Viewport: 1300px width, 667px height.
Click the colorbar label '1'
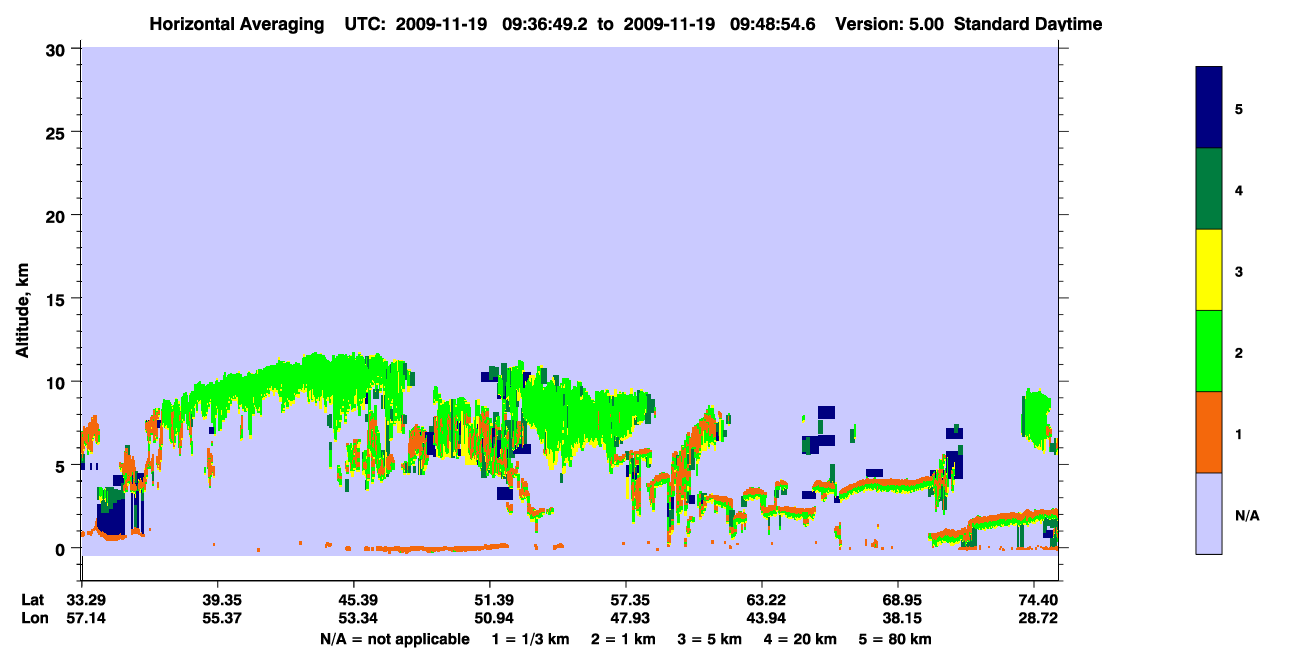point(1239,434)
